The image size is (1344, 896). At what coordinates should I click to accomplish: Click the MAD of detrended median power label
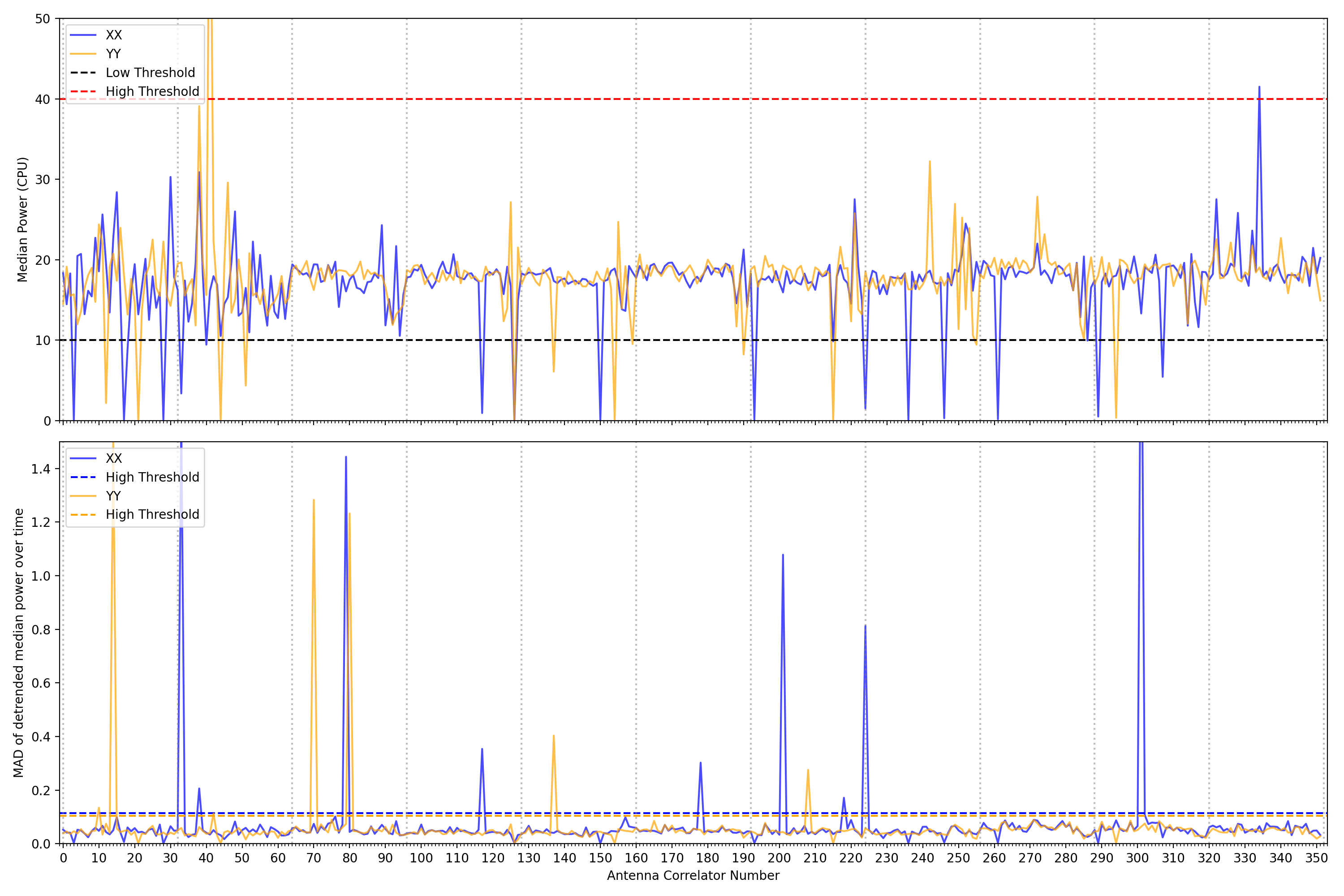tap(18, 642)
